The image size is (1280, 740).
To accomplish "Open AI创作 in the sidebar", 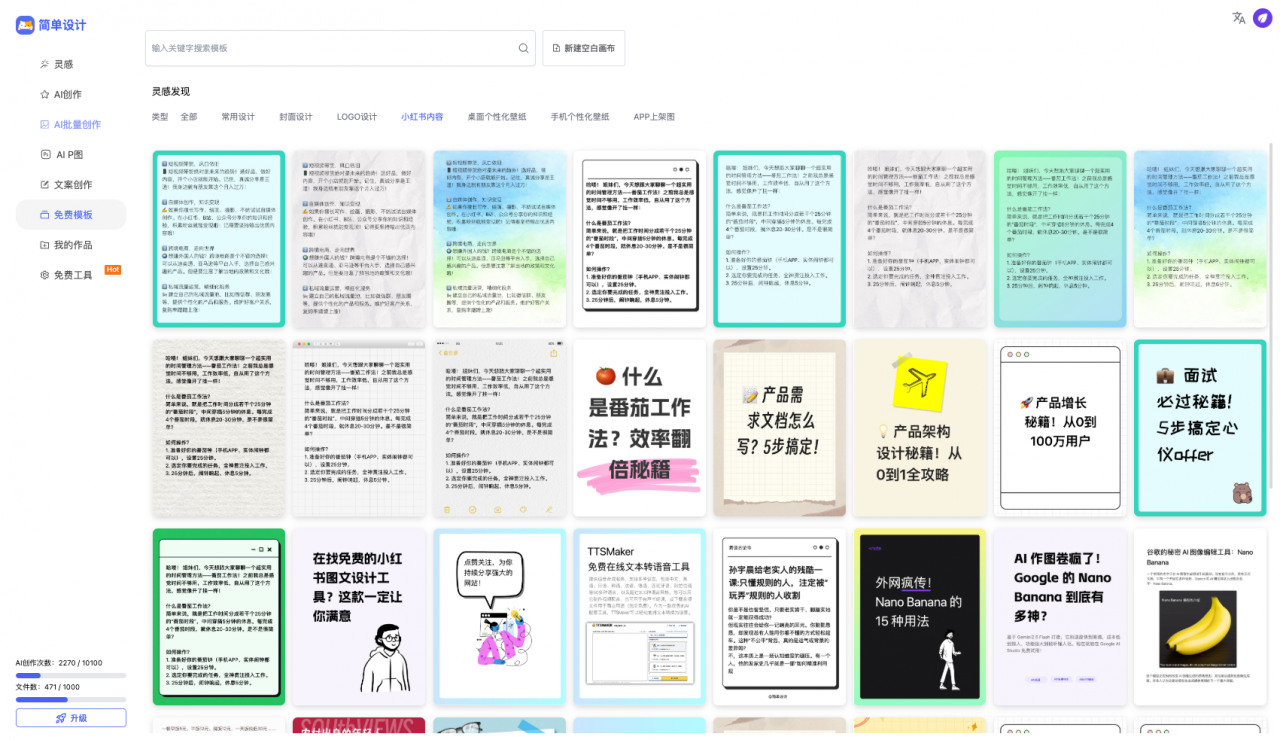I will (68, 94).
